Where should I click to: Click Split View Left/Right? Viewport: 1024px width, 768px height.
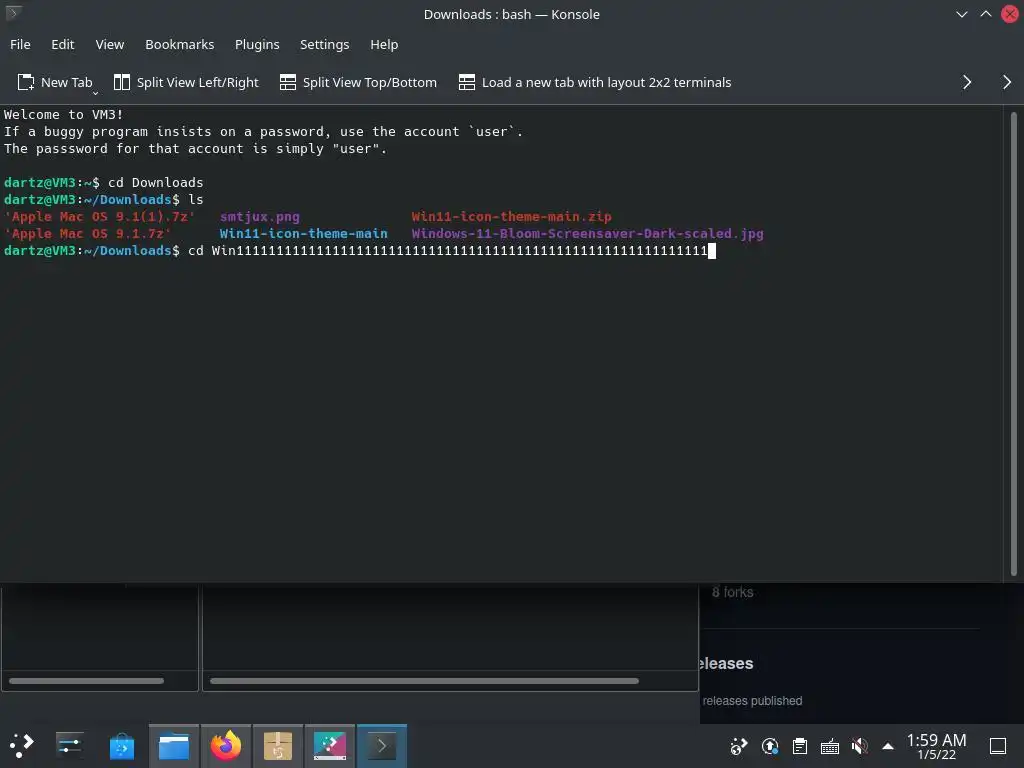(186, 82)
